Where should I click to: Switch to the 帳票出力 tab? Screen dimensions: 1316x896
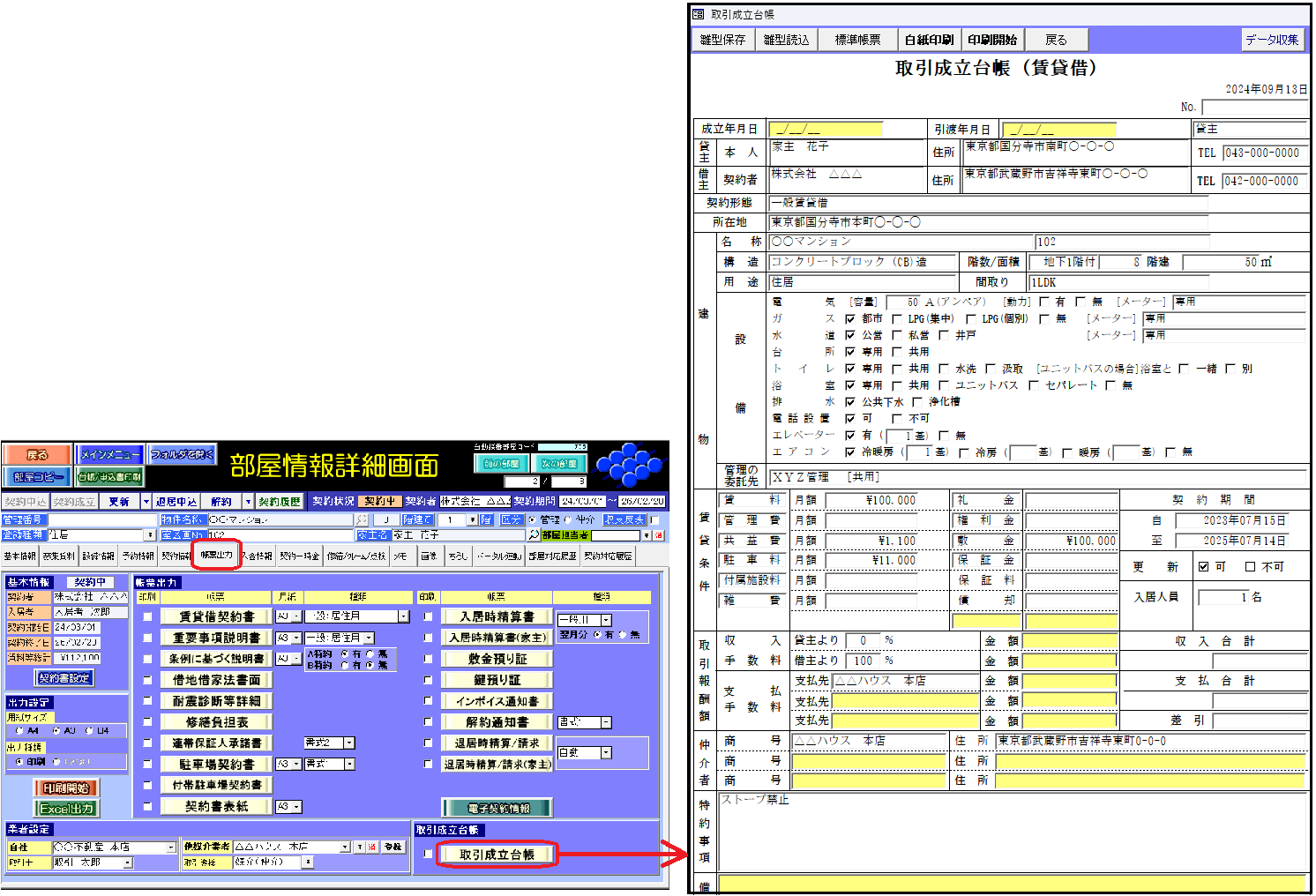pos(216,556)
